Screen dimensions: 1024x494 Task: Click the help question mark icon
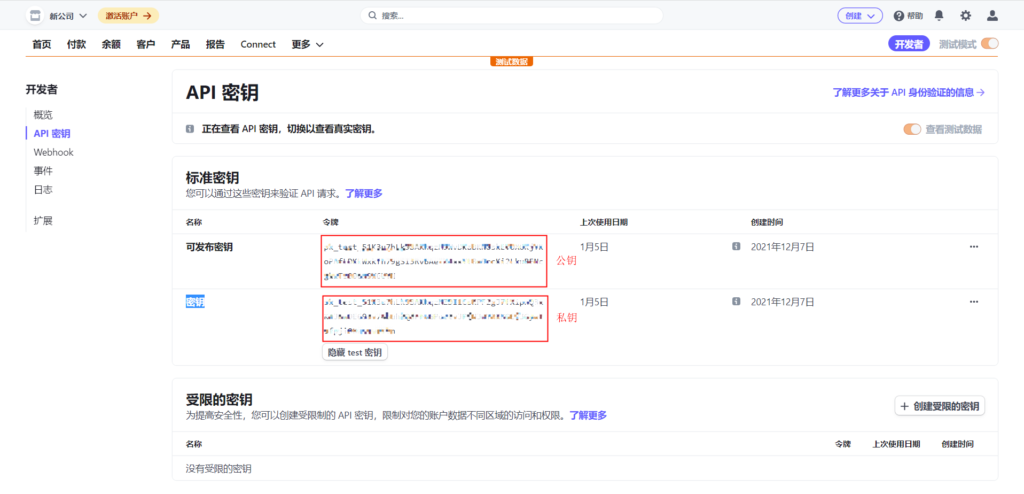(x=899, y=16)
